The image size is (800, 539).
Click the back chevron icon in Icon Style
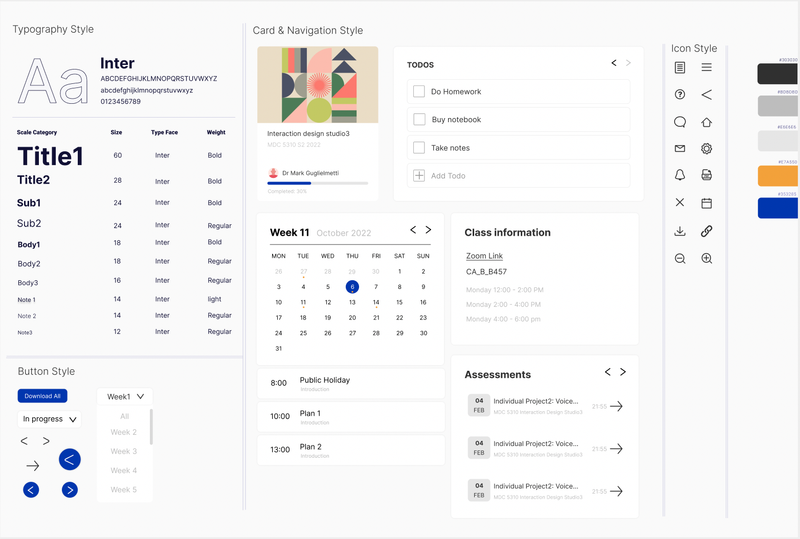pos(707,94)
